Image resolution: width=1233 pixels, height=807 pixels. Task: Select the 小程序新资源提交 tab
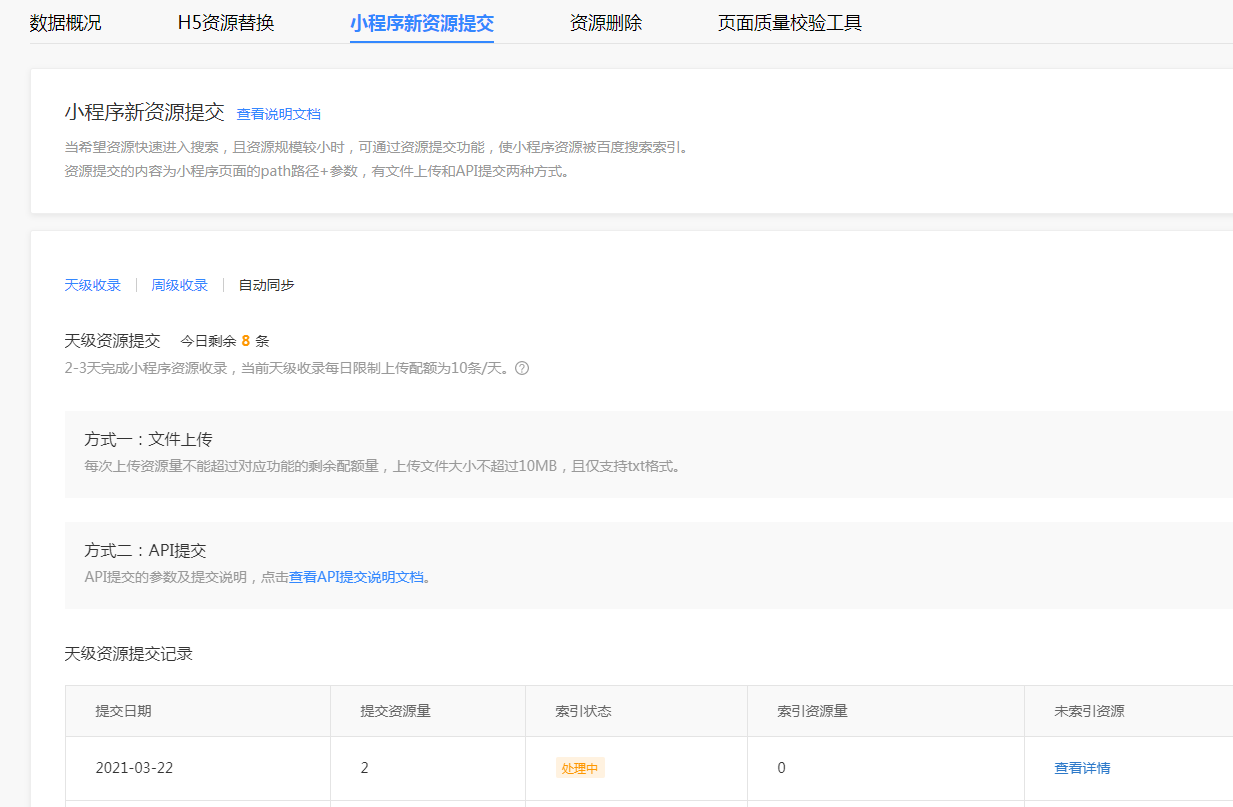(422, 23)
